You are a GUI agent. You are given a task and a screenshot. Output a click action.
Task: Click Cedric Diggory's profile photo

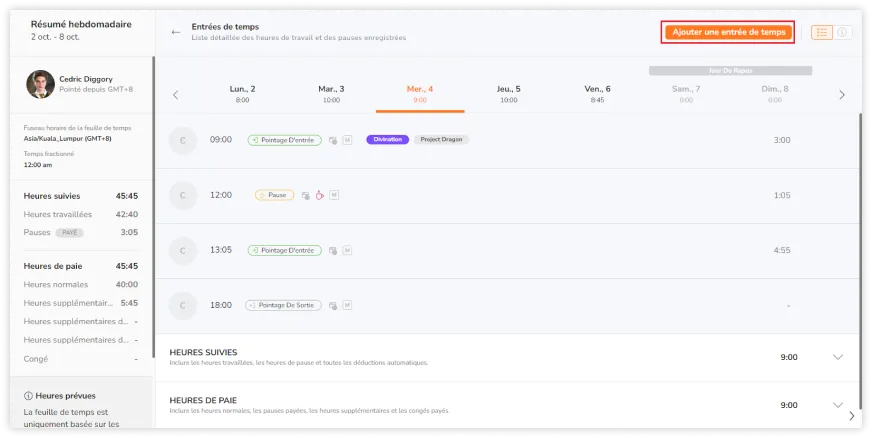(40, 84)
